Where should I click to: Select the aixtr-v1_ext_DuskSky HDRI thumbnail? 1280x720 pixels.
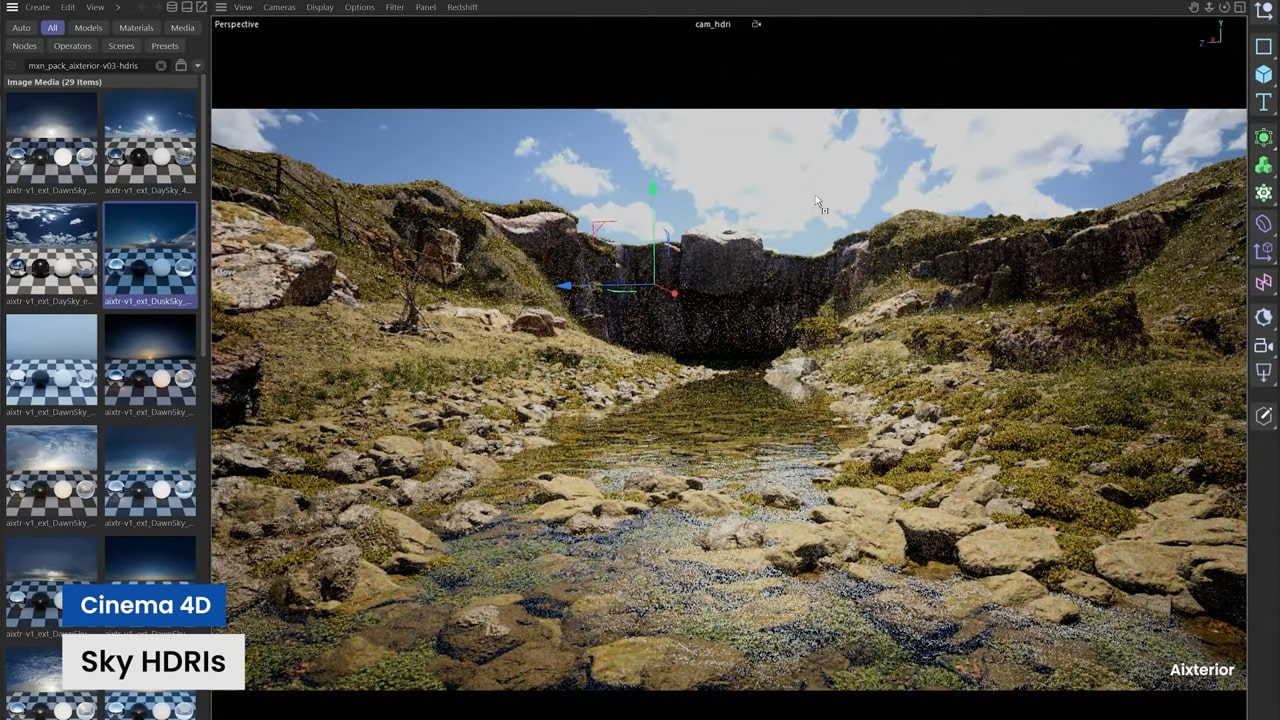coord(150,250)
